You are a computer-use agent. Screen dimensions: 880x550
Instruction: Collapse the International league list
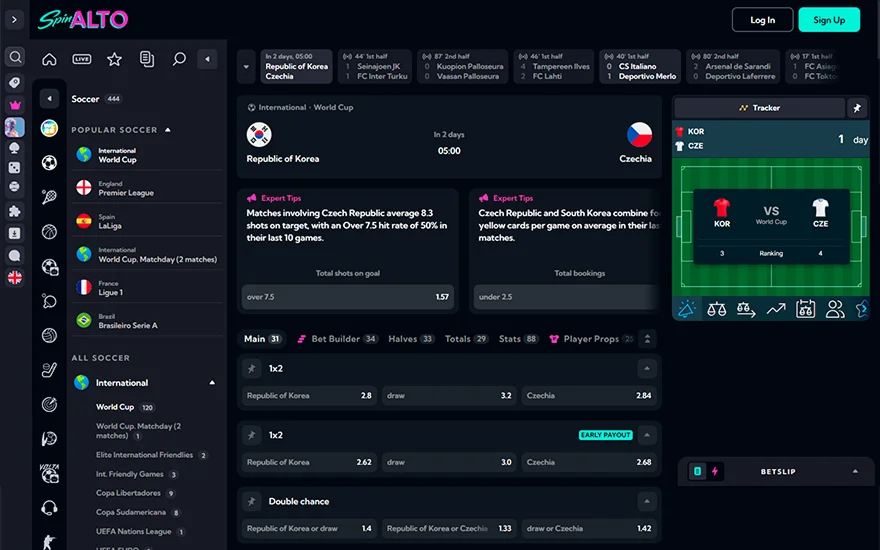coord(212,383)
